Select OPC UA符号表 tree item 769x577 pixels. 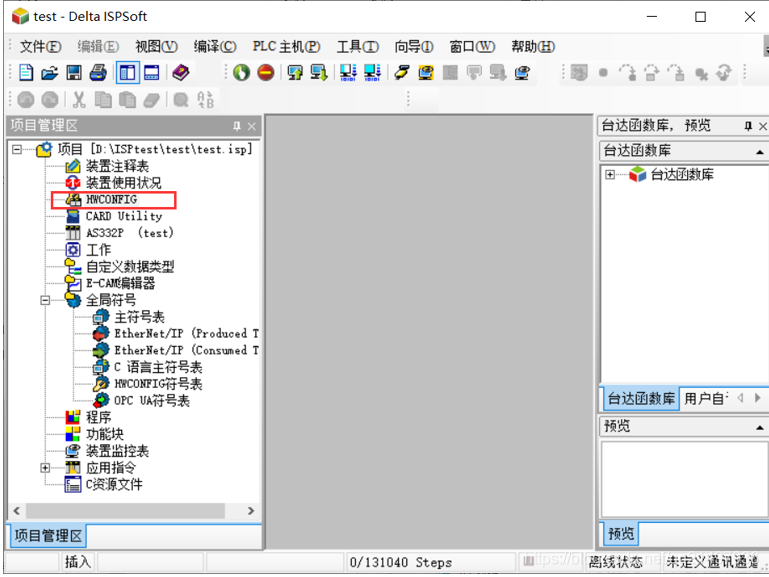(152, 401)
